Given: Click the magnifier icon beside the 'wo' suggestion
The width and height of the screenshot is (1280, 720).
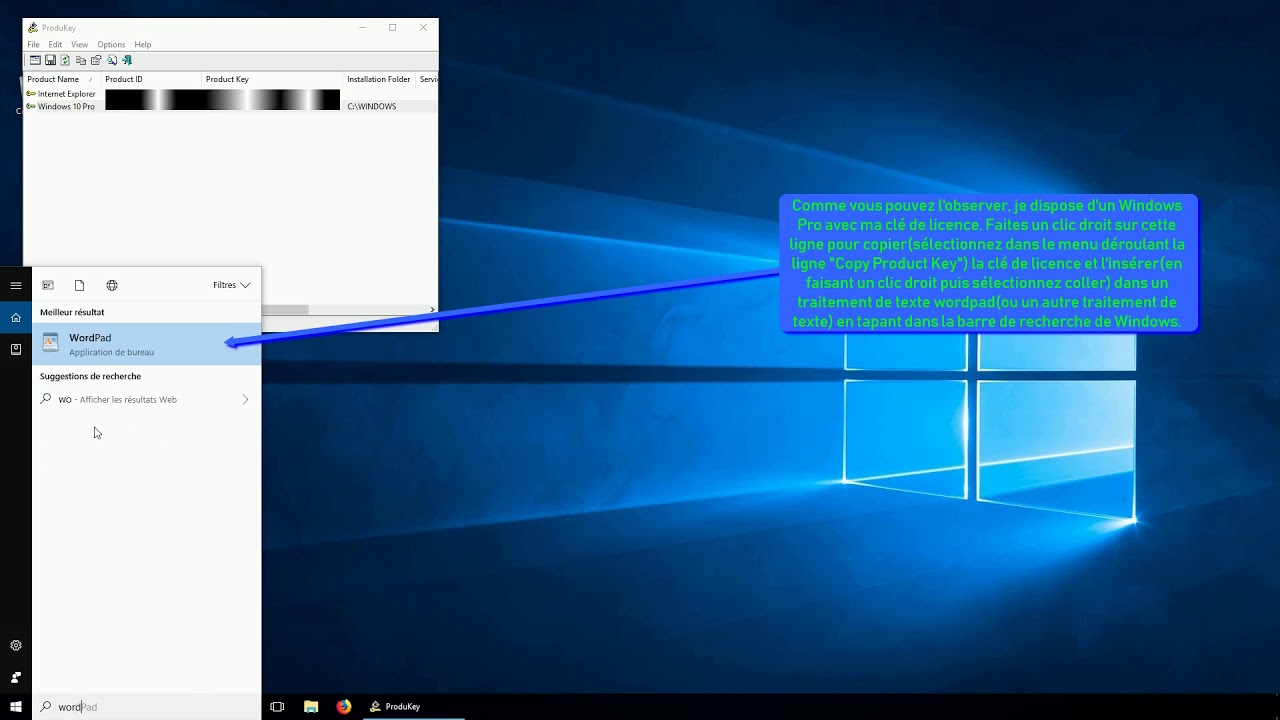Looking at the screenshot, I should [x=46, y=399].
